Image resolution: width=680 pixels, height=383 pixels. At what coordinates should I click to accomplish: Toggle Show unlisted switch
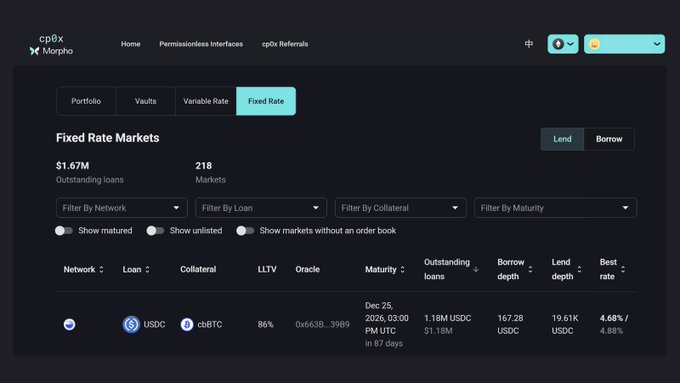tap(155, 231)
